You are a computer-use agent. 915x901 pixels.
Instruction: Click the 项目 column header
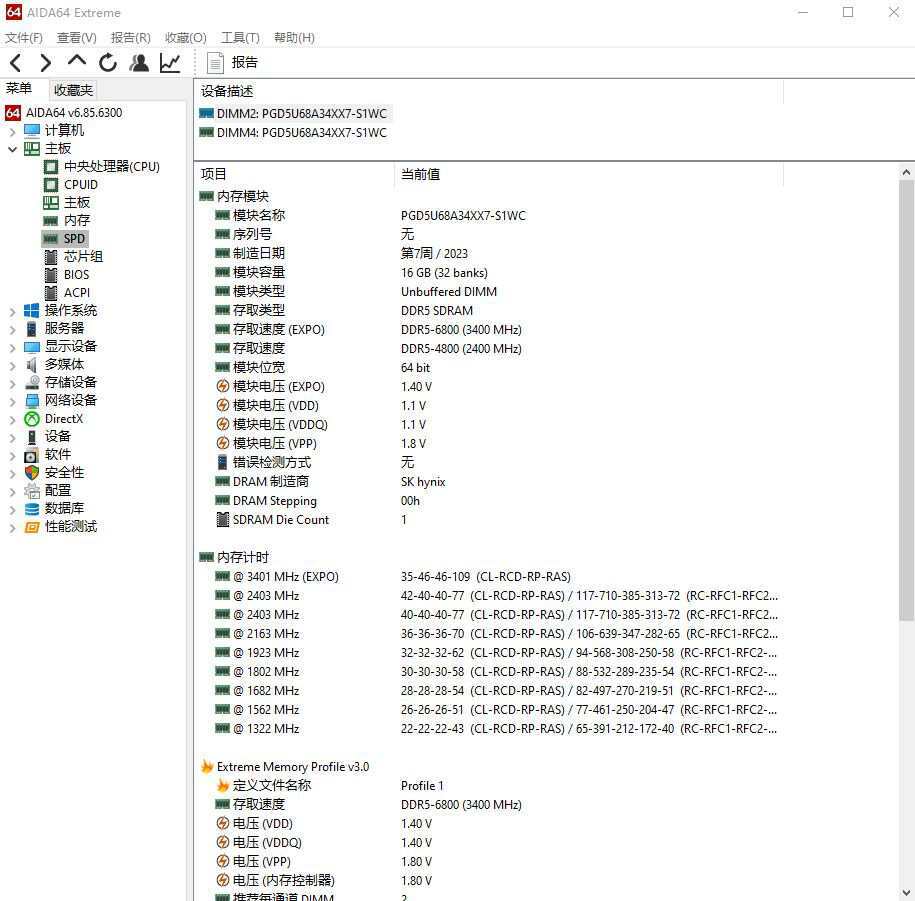295,174
